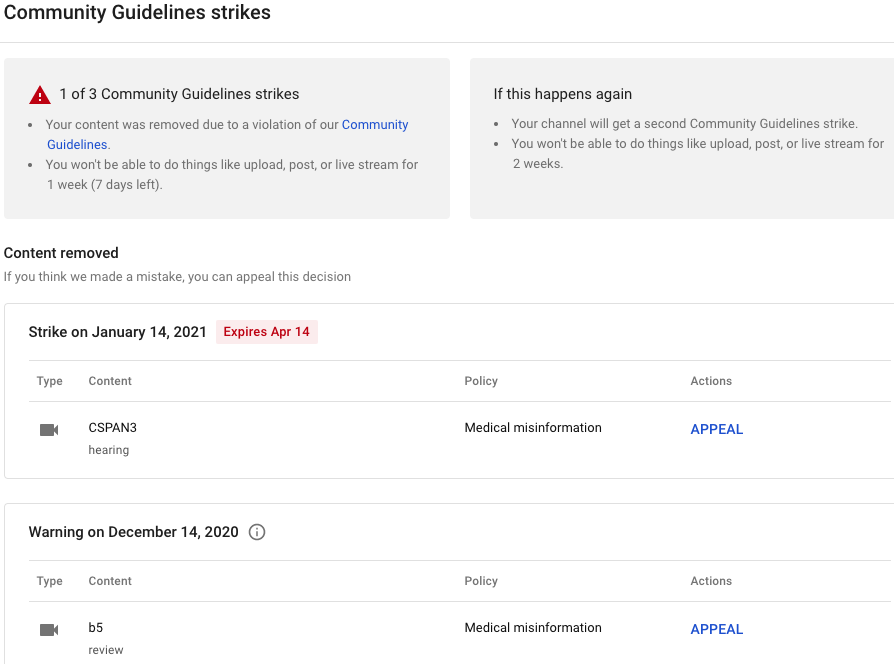This screenshot has width=894, height=664.
Task: Click Medical misinformation policy for b5
Action: (x=533, y=628)
